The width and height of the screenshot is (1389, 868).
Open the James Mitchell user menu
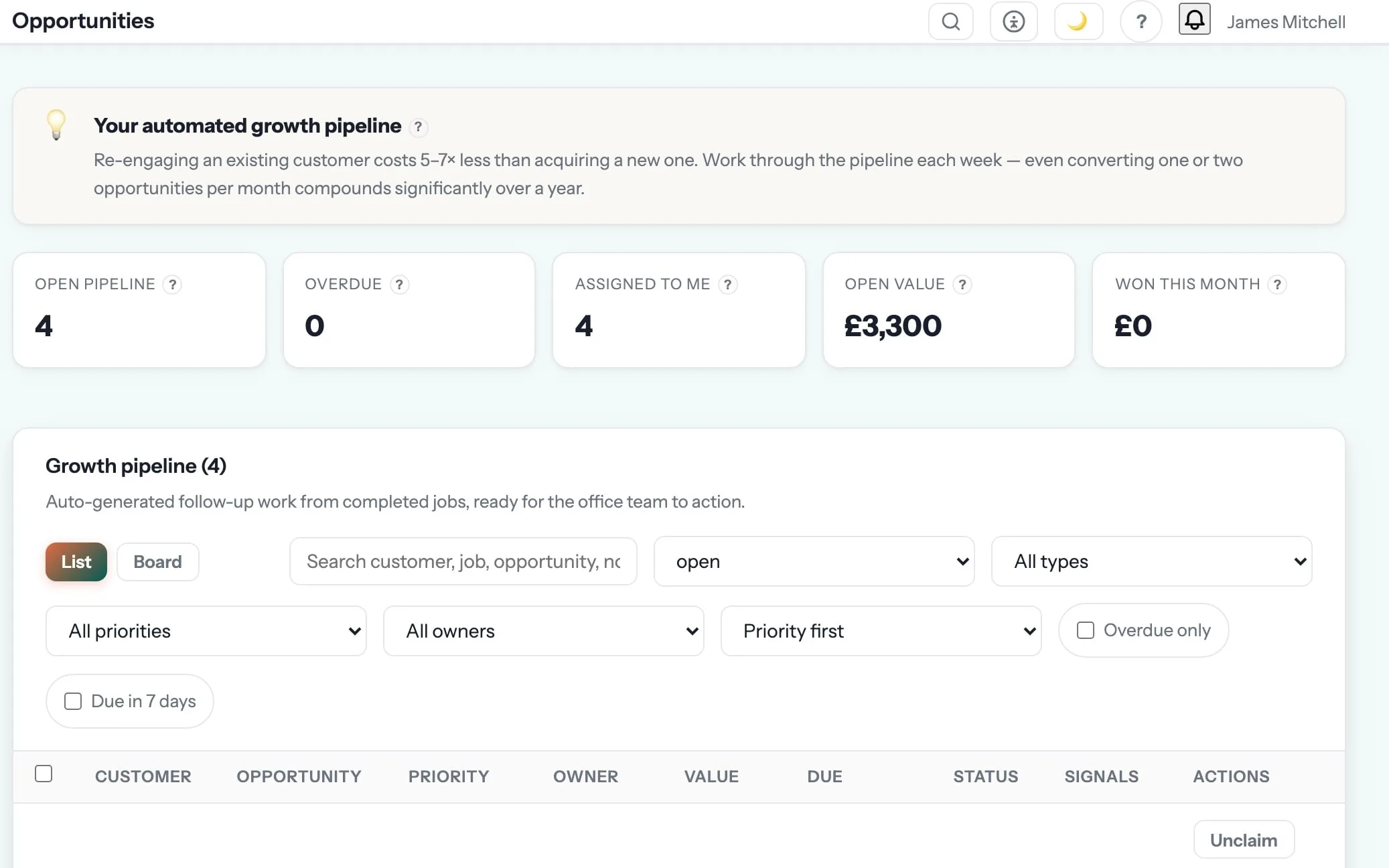[x=1286, y=22]
